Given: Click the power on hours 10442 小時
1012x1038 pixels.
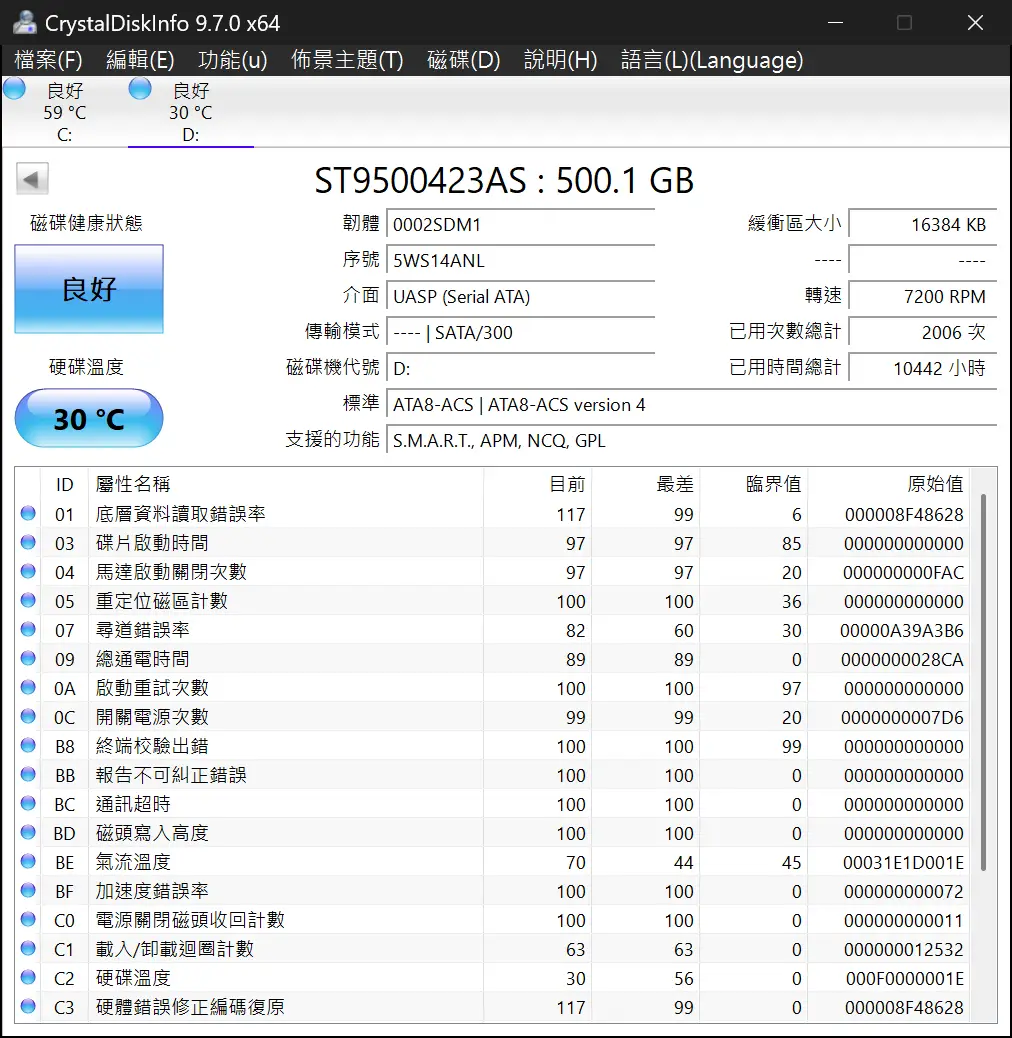Looking at the screenshot, I should point(923,368).
